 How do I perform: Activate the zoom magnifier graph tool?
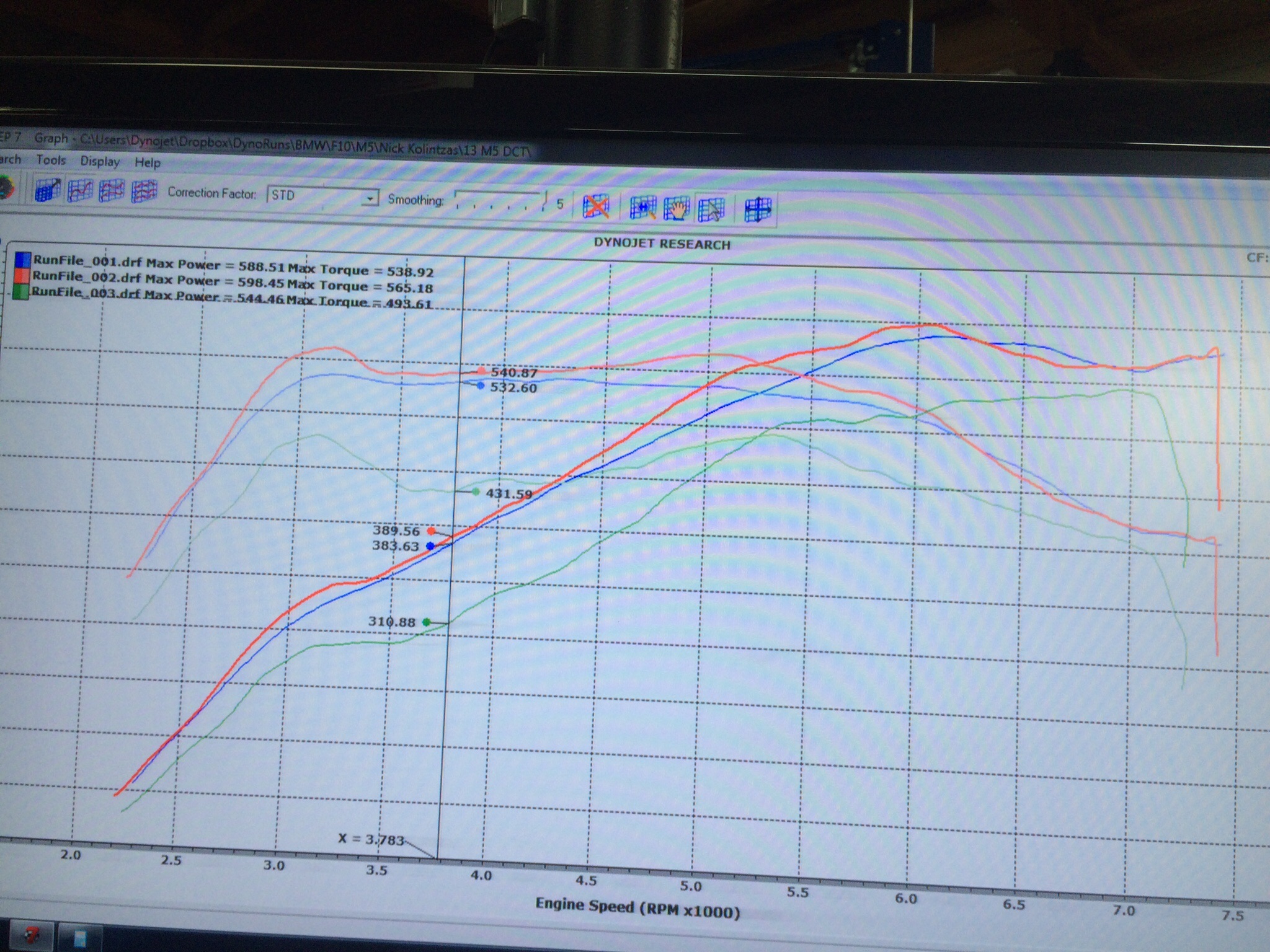[x=643, y=208]
